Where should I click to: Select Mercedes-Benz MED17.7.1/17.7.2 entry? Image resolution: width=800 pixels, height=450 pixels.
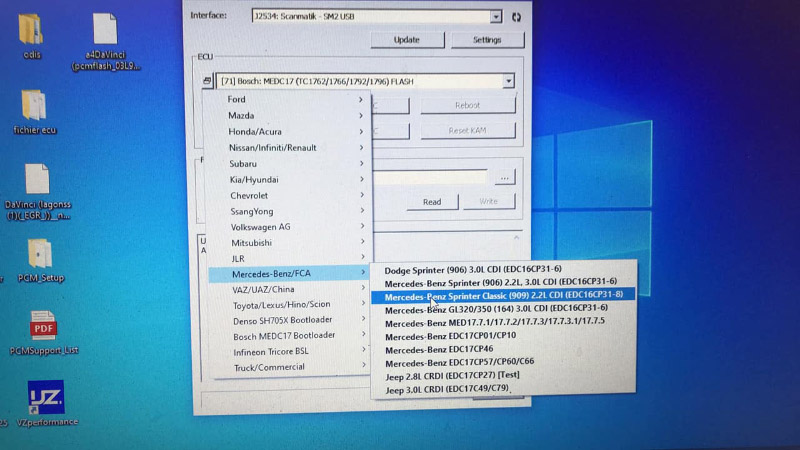pyautogui.click(x=503, y=322)
